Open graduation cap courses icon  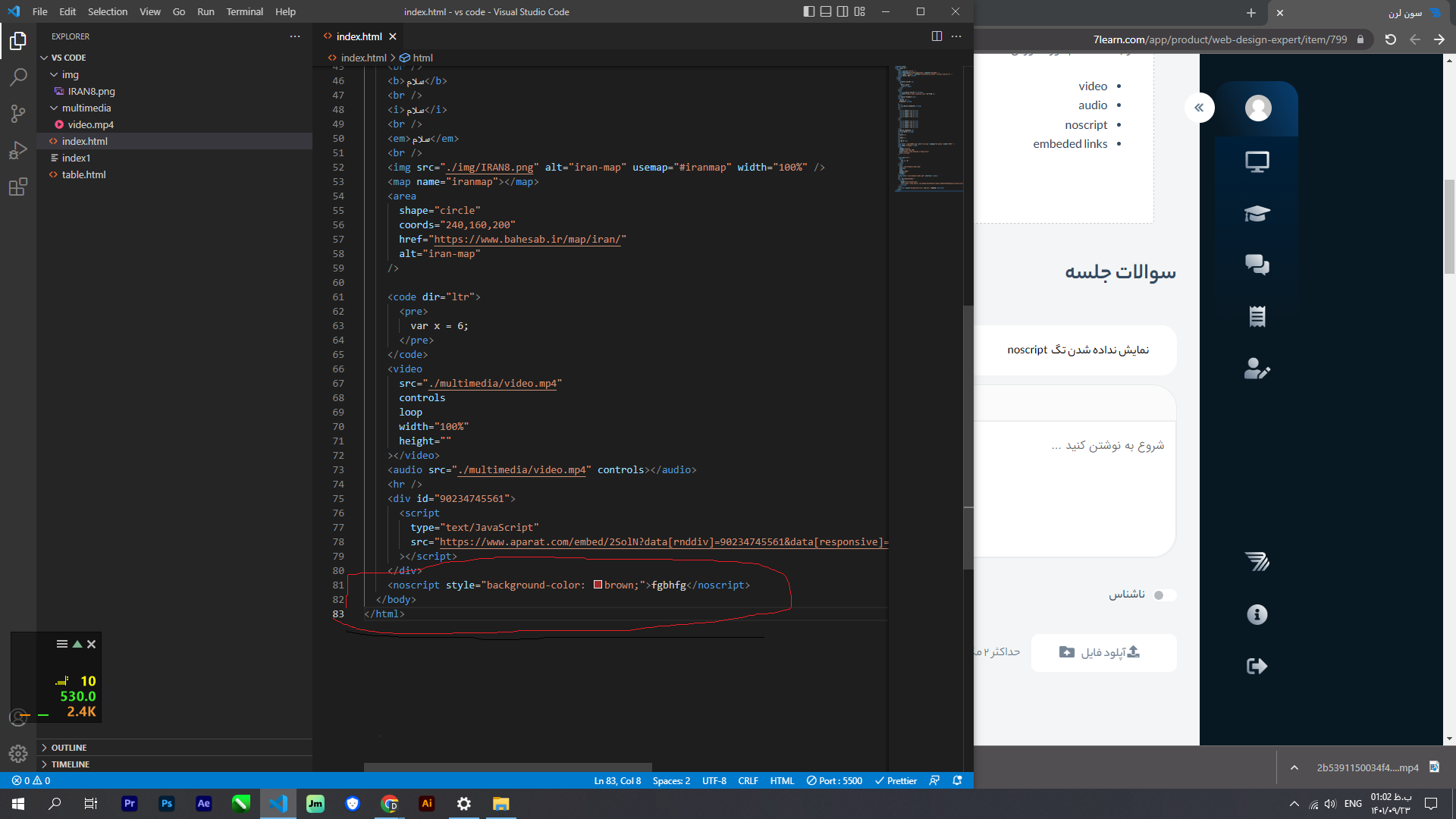tap(1257, 213)
